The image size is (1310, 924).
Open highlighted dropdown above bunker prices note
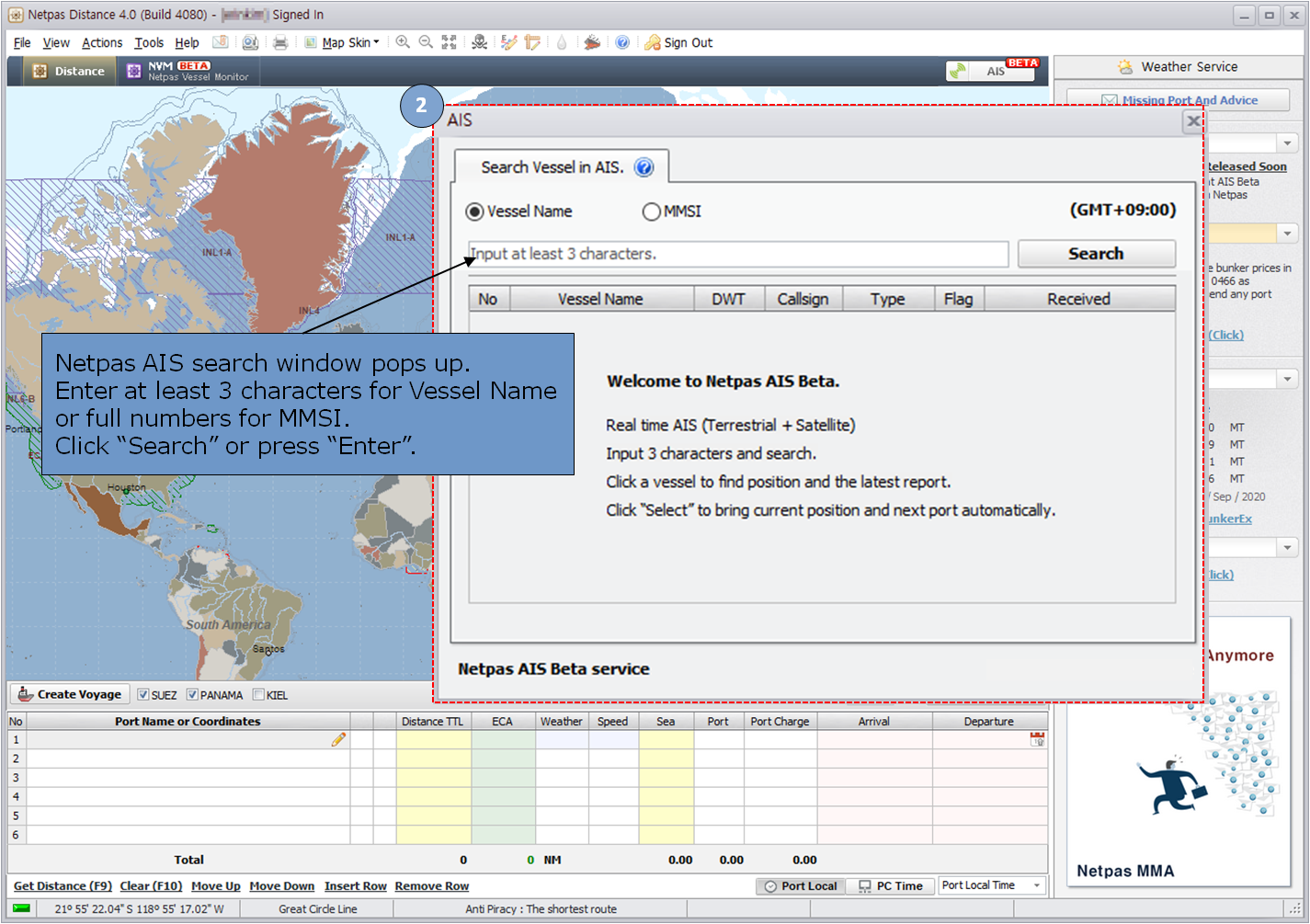point(1287,234)
